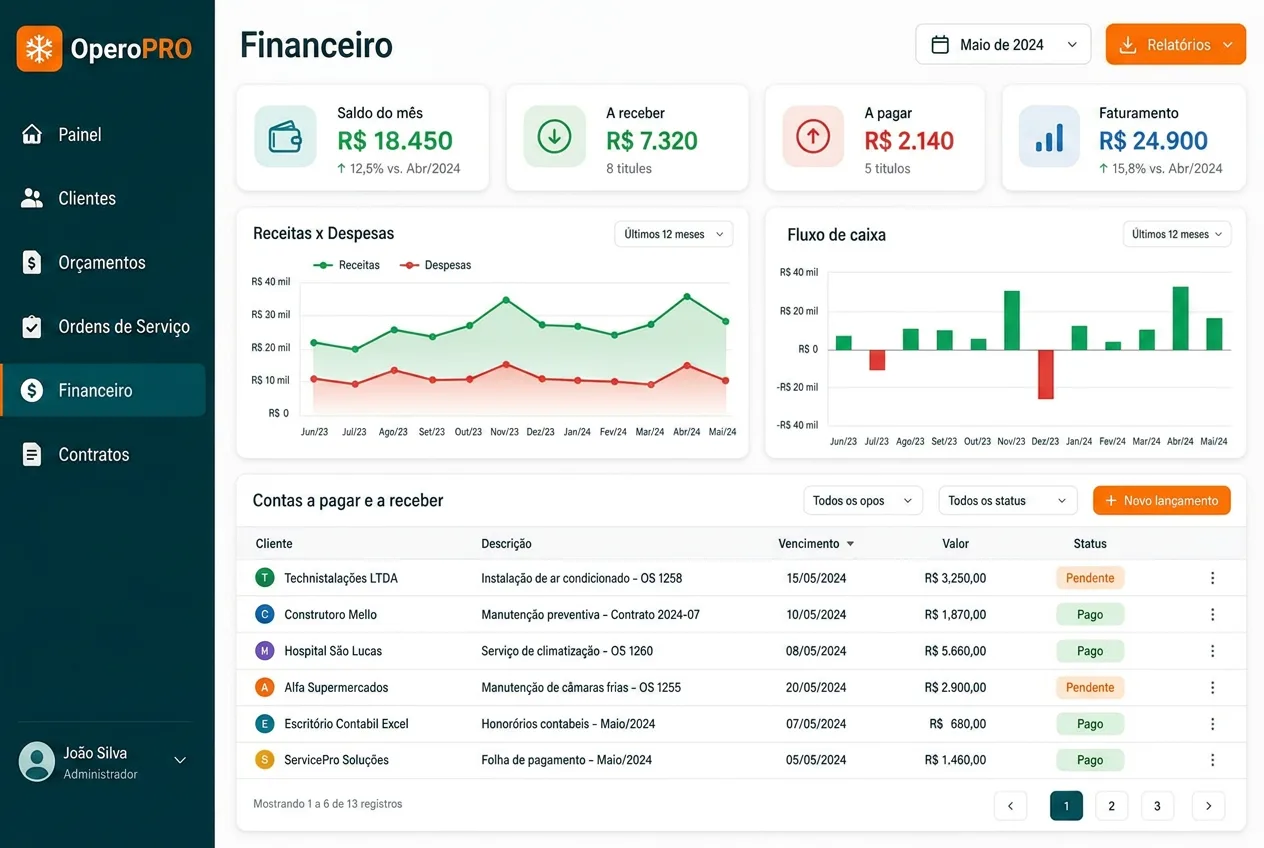Viewport: 1264px width, 848px height.
Task: Click the calendar icon next to Maio de 2024
Action: coord(940,45)
